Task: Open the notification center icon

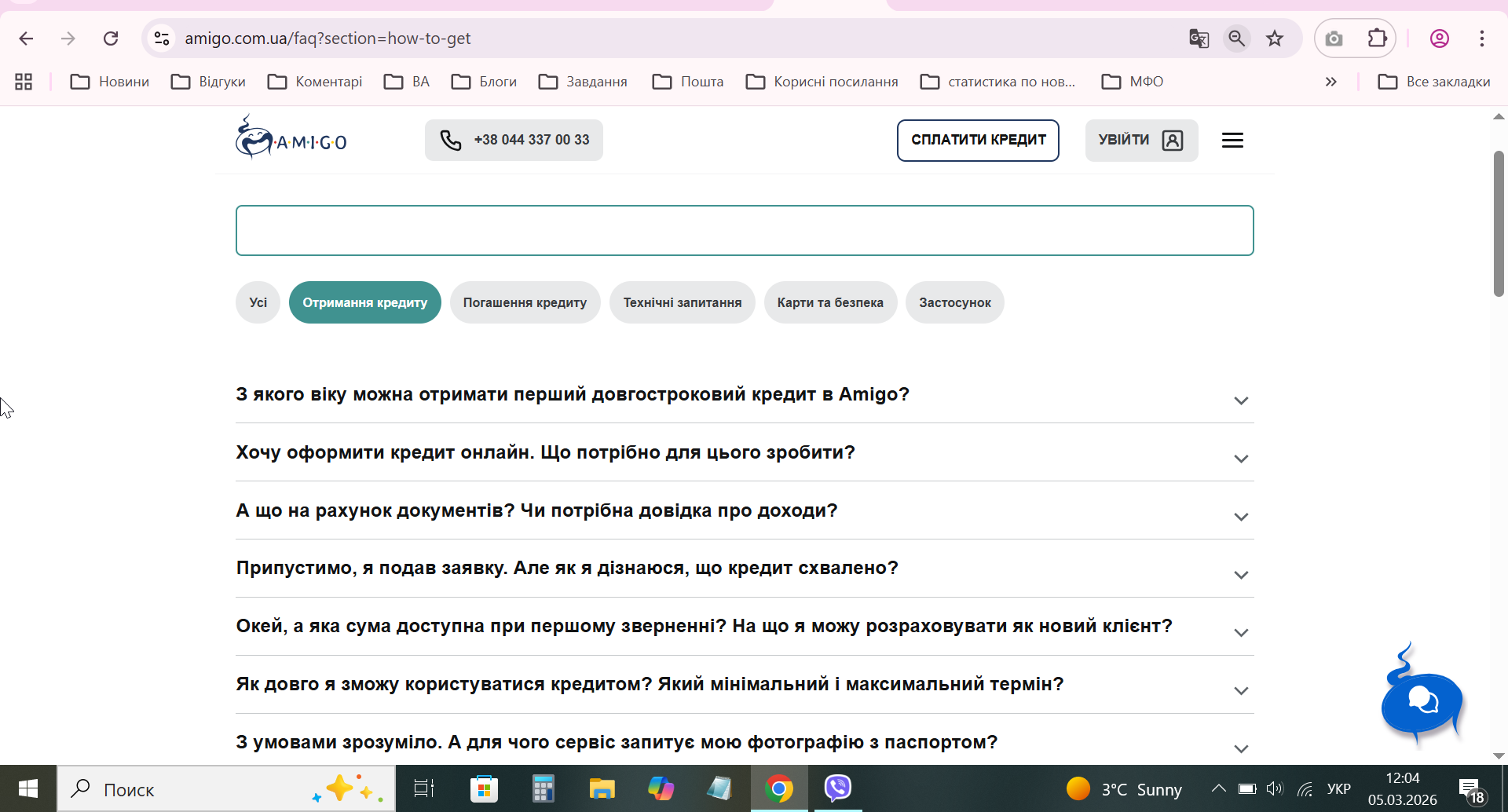Action: tap(1470, 789)
